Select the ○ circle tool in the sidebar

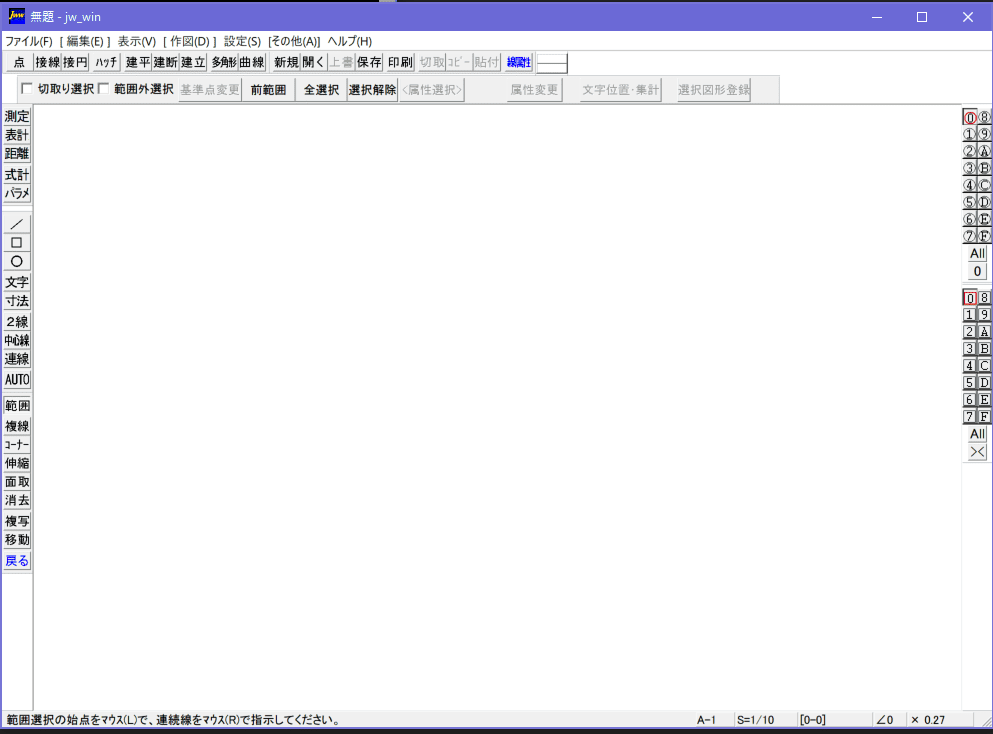coord(16,261)
